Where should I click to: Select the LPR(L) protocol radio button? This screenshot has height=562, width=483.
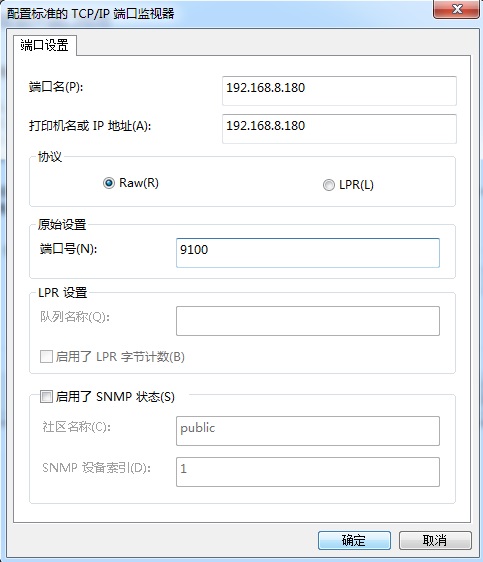pyautogui.click(x=329, y=185)
